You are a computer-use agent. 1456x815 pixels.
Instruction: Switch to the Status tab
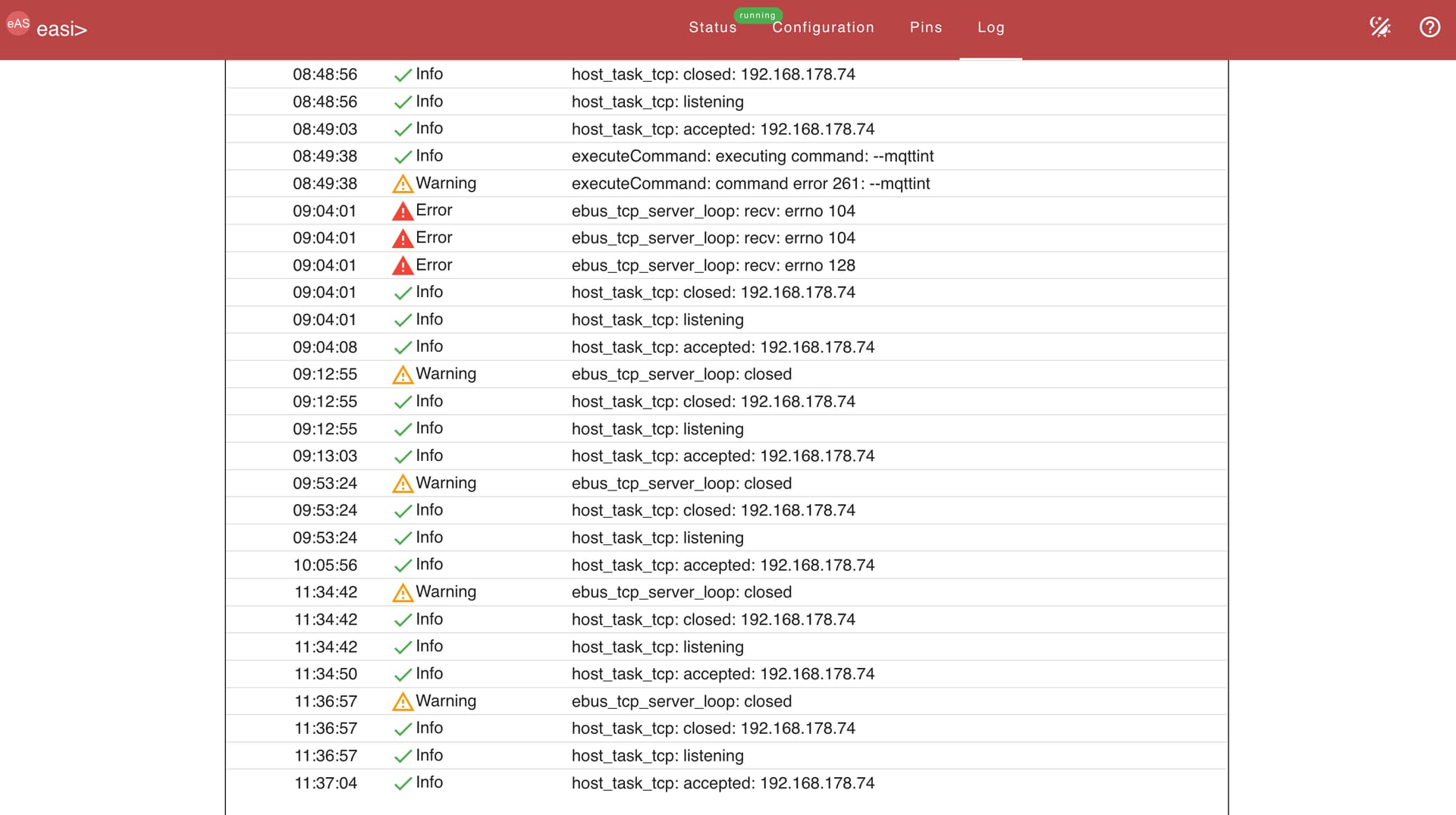click(x=712, y=27)
